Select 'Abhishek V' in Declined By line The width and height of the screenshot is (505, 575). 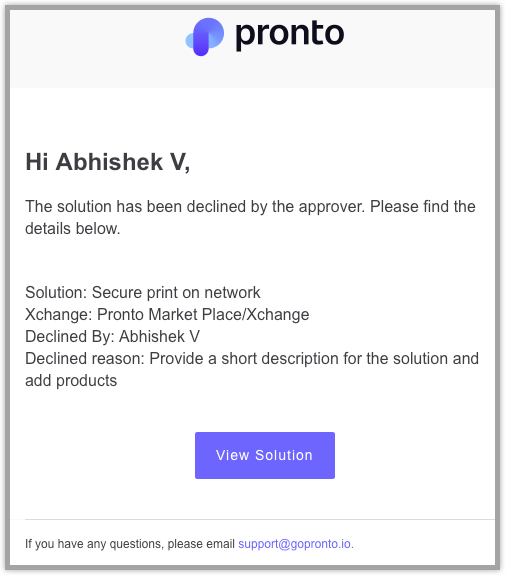point(160,336)
